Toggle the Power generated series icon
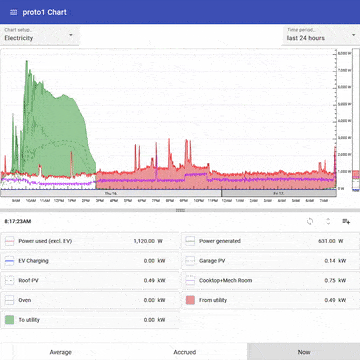Viewport: 360px width, 360px height. pos(190,241)
